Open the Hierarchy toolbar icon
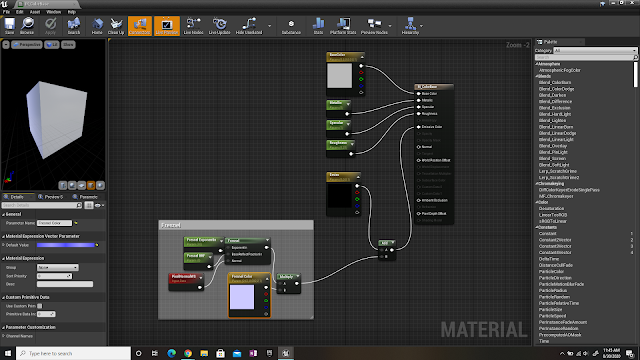The image size is (640, 360). pyautogui.click(x=410, y=26)
